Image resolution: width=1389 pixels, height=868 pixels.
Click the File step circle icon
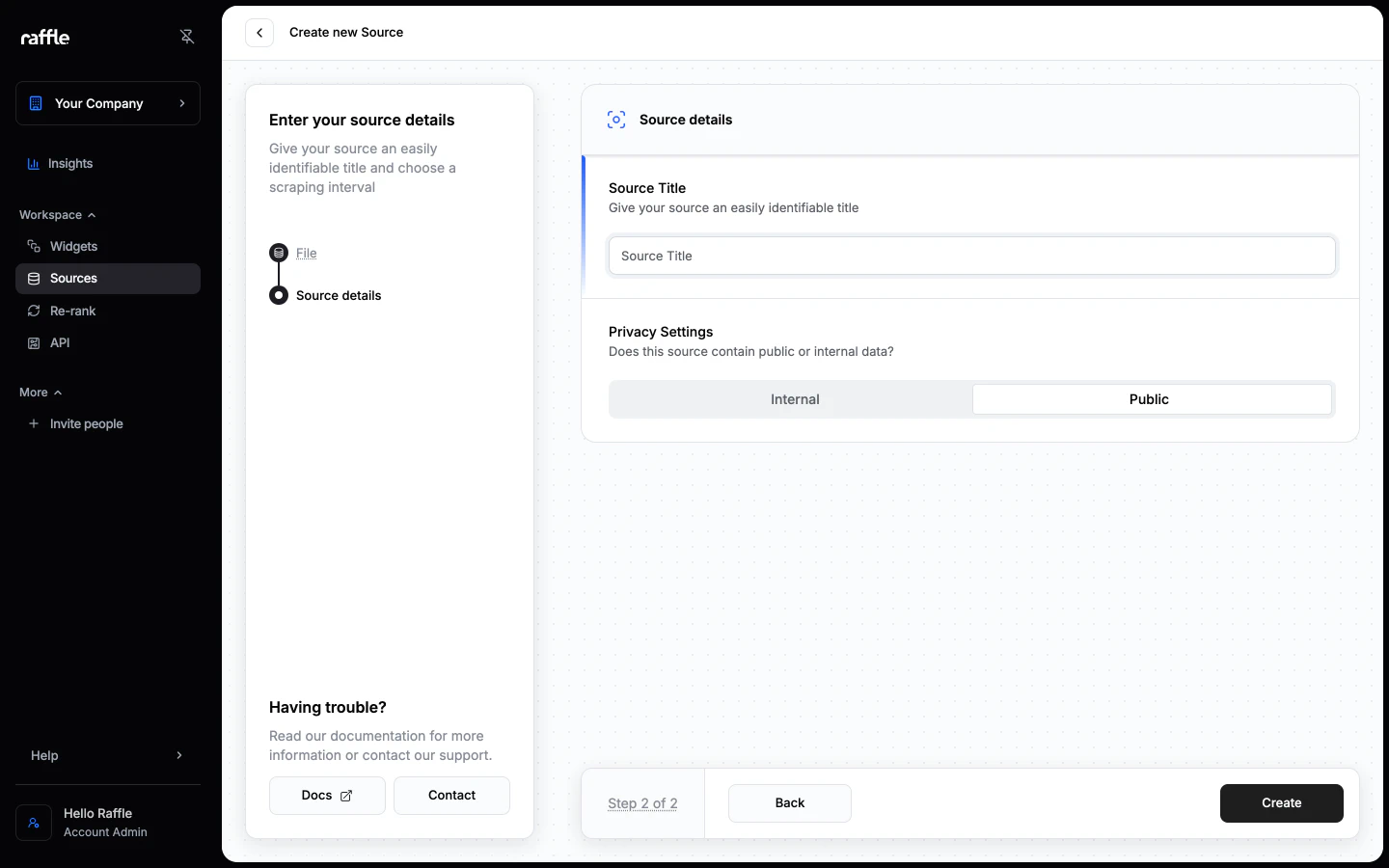click(279, 253)
